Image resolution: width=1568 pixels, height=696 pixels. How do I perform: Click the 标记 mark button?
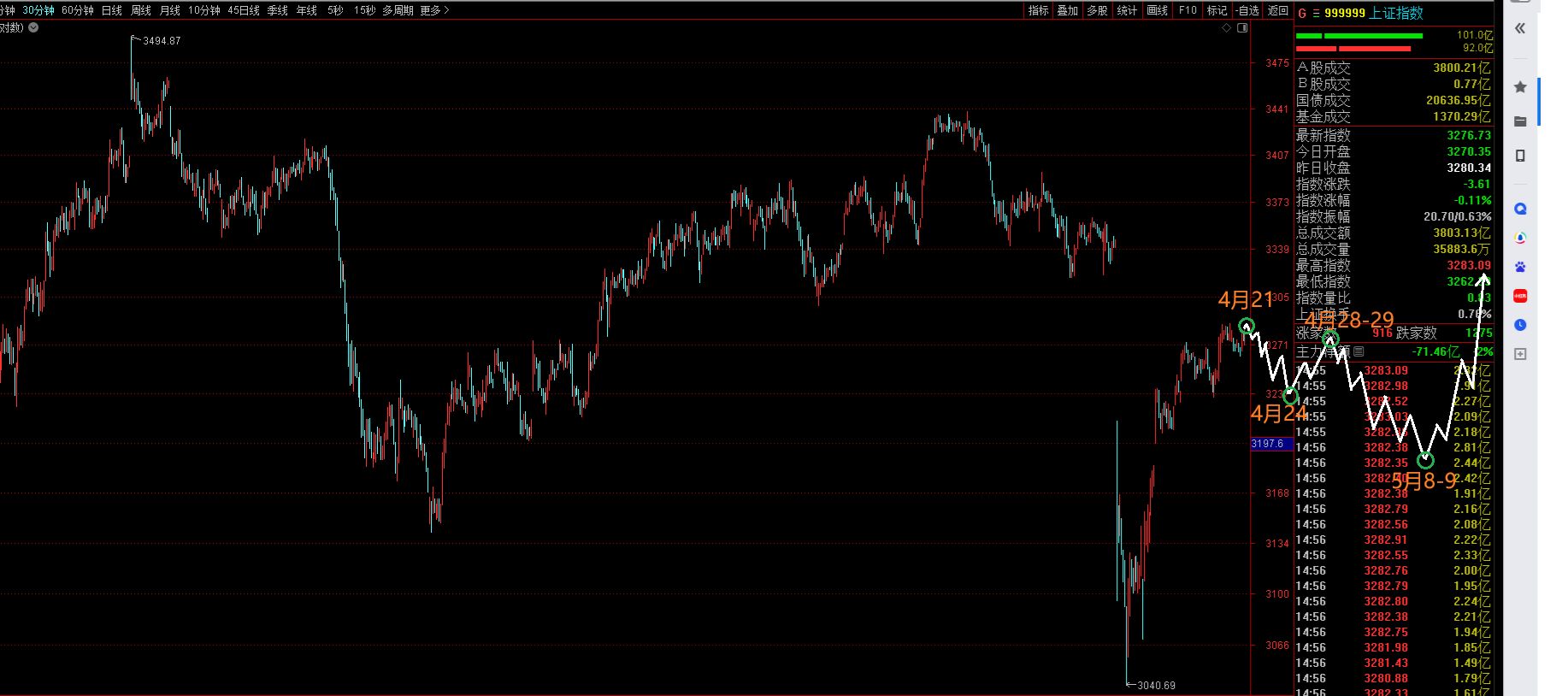click(x=1217, y=10)
